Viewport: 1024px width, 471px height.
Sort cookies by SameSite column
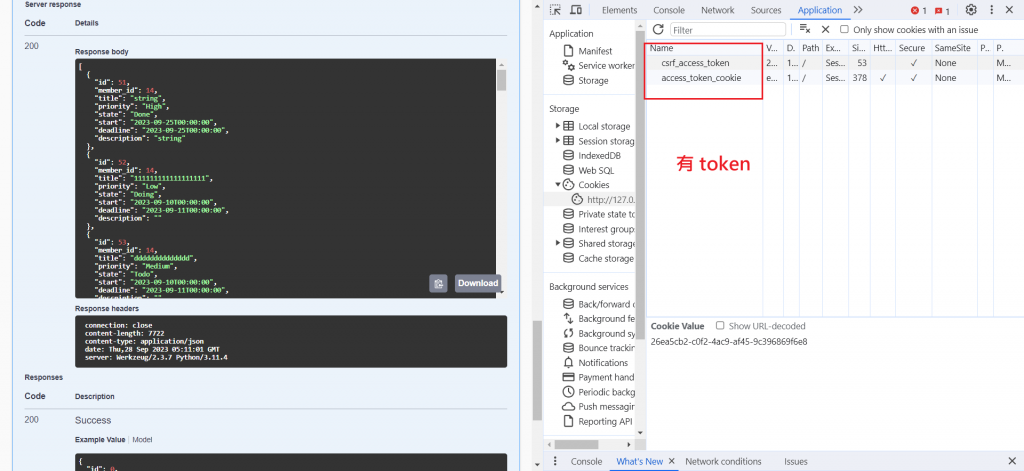click(x=953, y=48)
